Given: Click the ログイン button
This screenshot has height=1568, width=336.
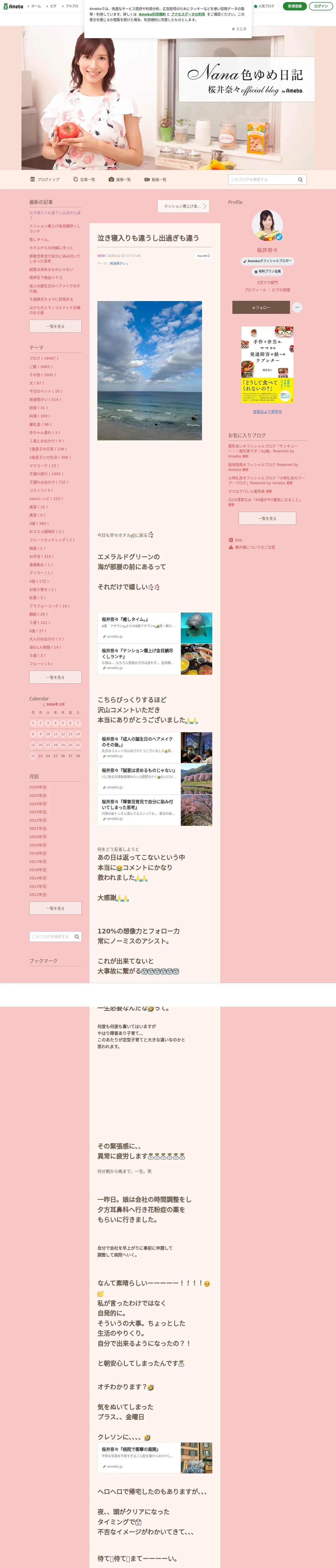Looking at the screenshot, I should (x=321, y=6).
